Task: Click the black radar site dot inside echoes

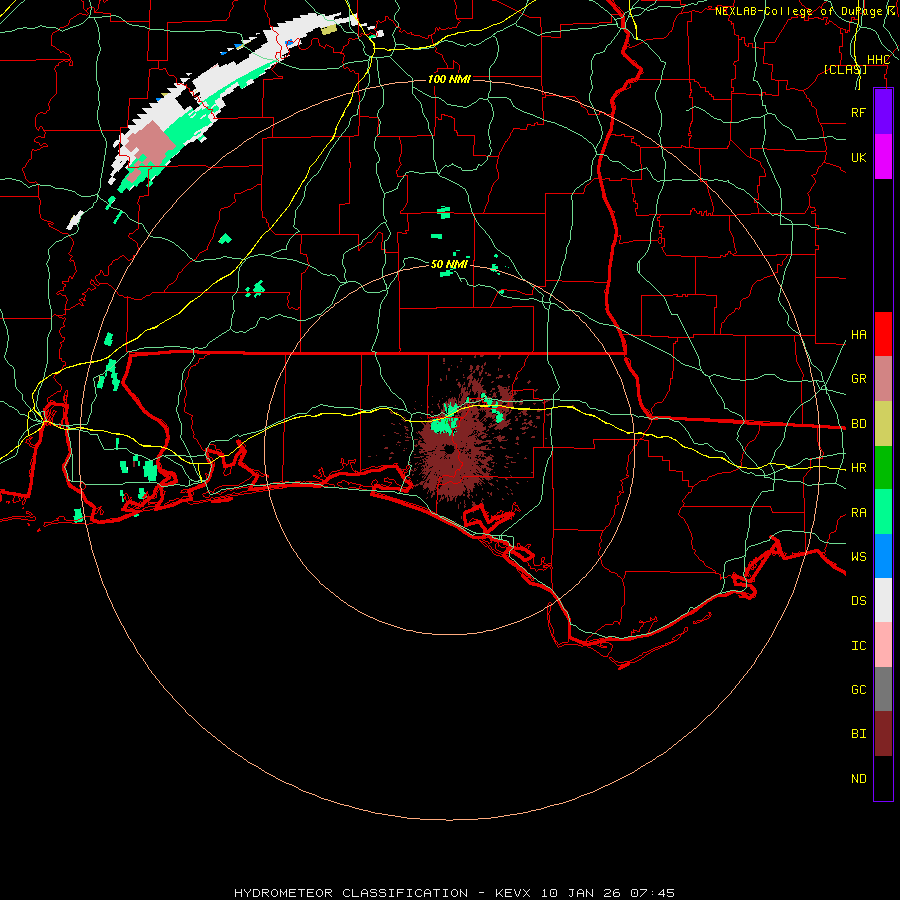Action: coord(449,449)
